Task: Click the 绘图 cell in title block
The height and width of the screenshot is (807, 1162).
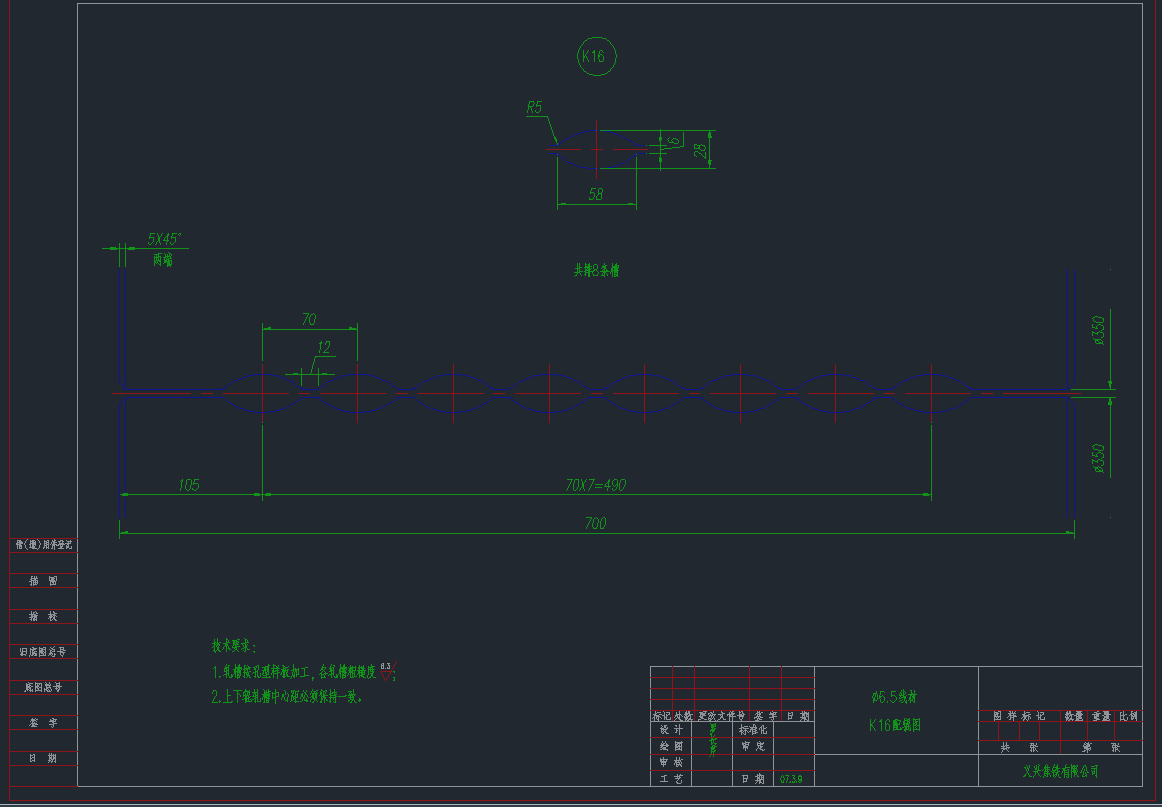Action: pos(671,746)
